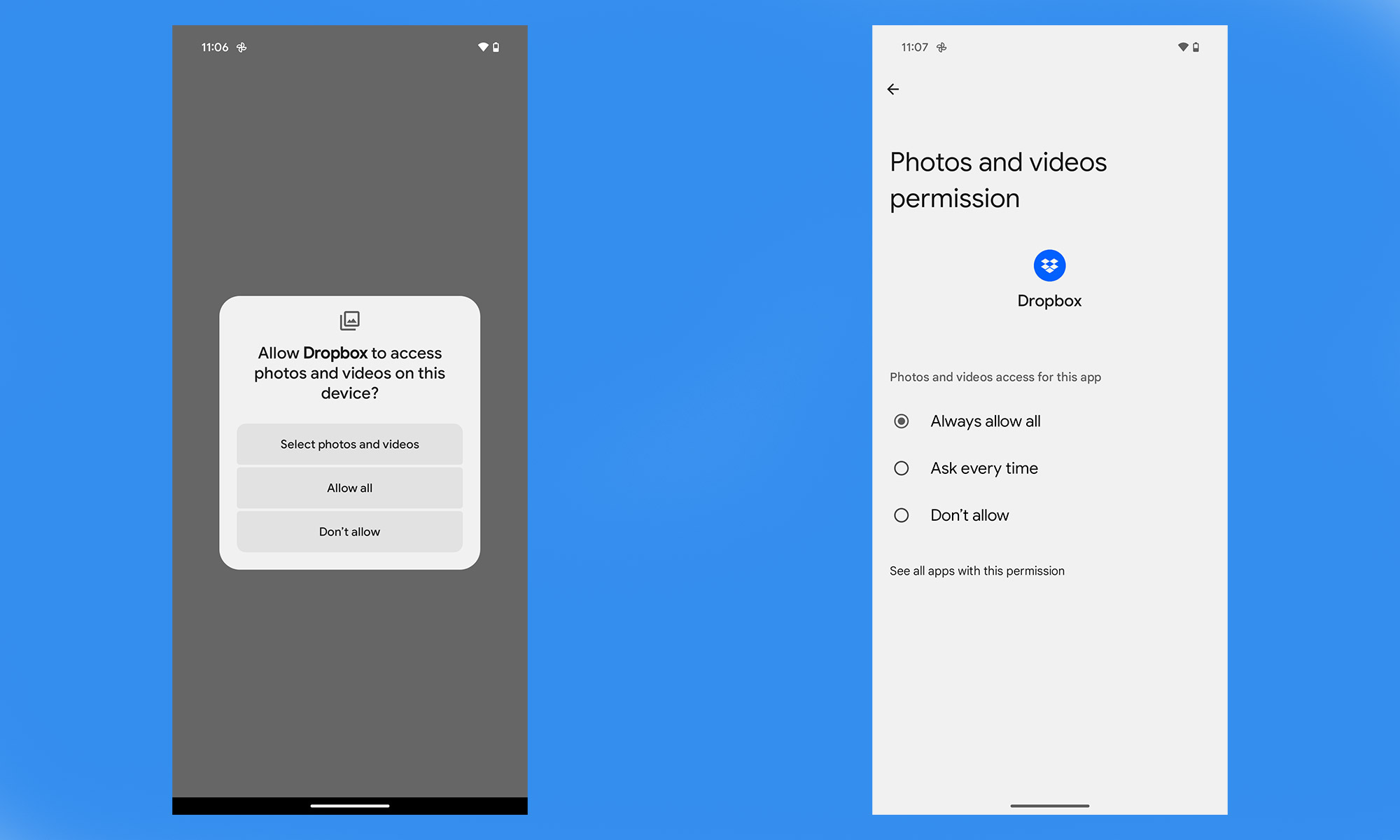Click the Dropbox app icon
This screenshot has width=1400, height=840.
click(x=1049, y=265)
